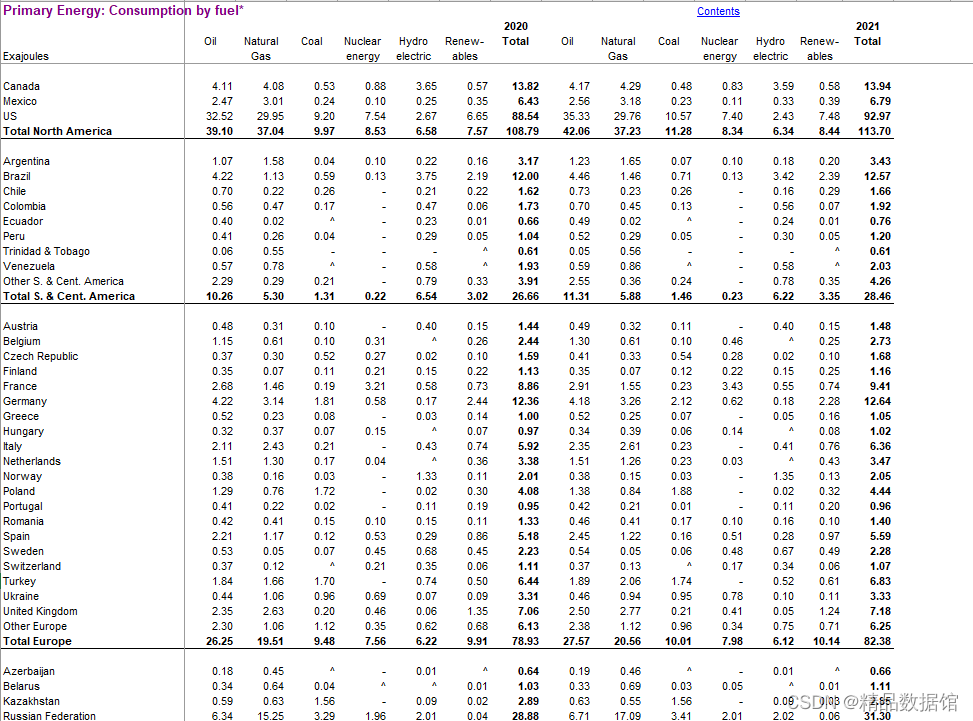Click the Mexico row label
Image resolution: width=973 pixels, height=721 pixels.
pos(20,101)
